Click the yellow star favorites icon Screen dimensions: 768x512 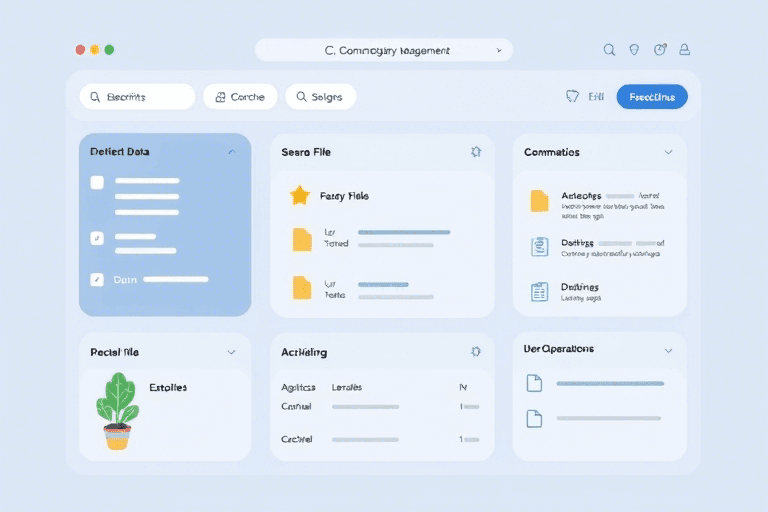click(299, 196)
